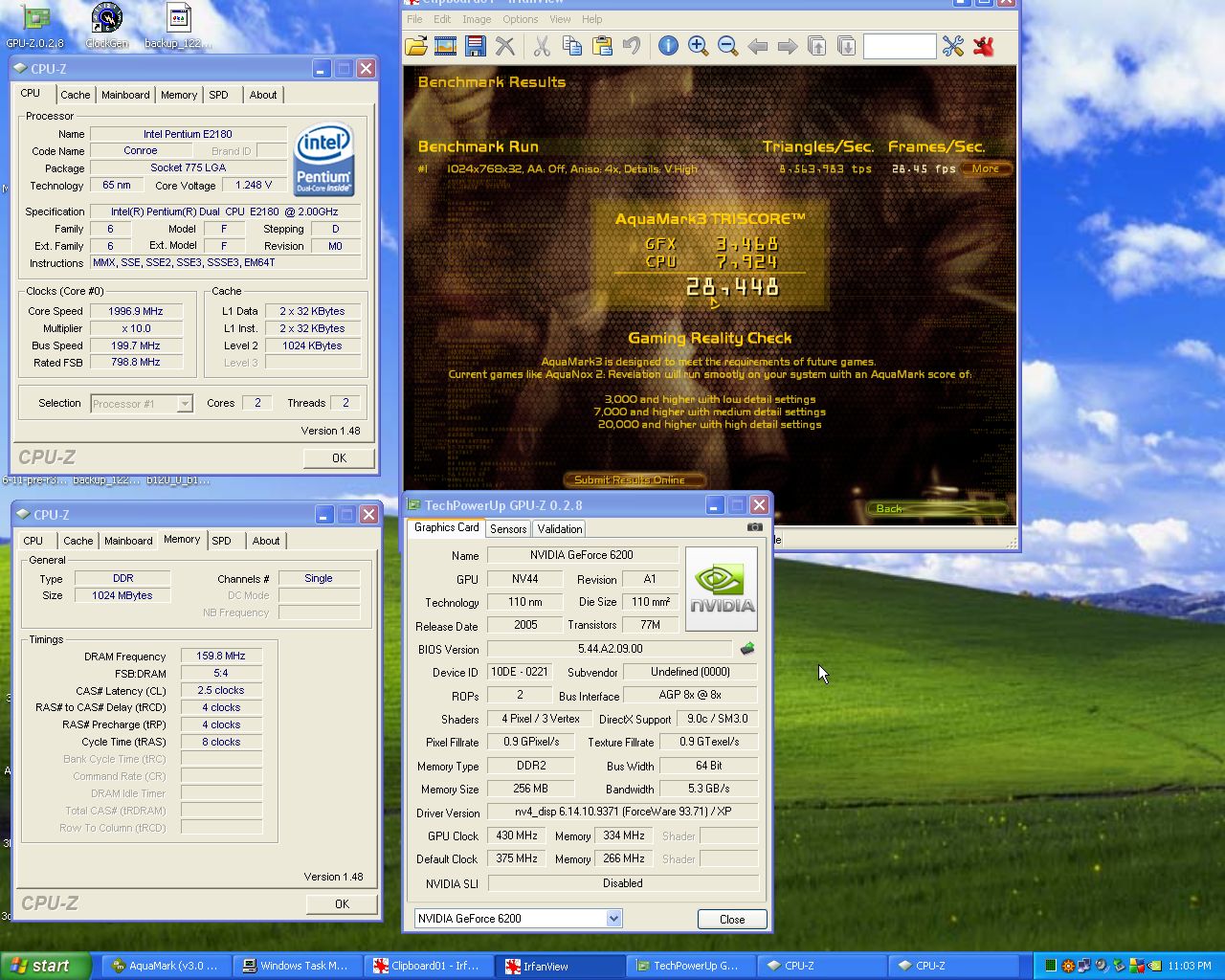
Task: Click the red IrfanView mascot About icon
Action: pyautogui.click(x=983, y=46)
